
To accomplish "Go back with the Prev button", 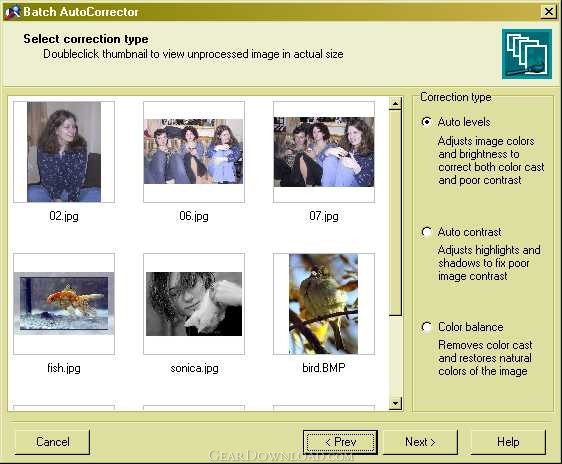I will tap(340, 442).
